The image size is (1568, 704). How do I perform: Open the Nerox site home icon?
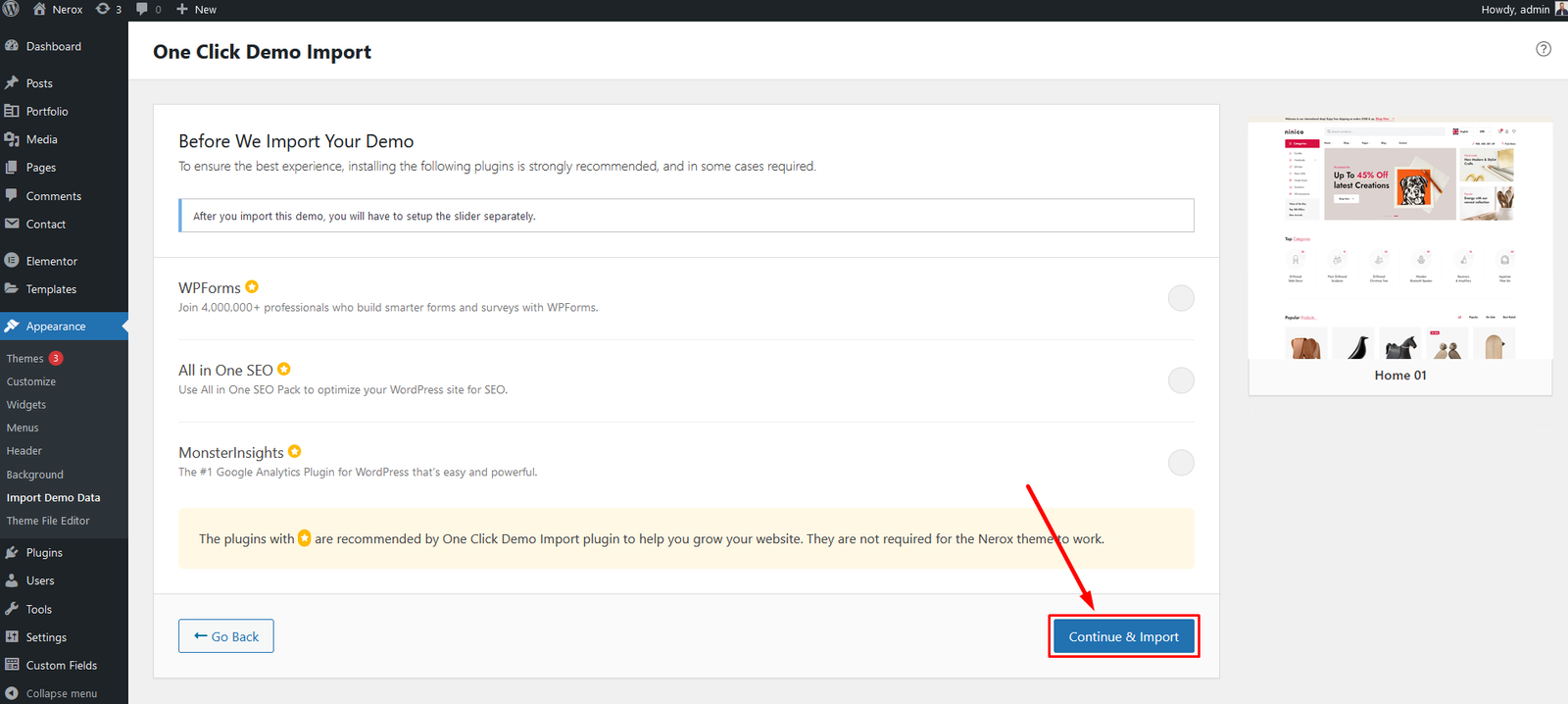click(x=39, y=9)
